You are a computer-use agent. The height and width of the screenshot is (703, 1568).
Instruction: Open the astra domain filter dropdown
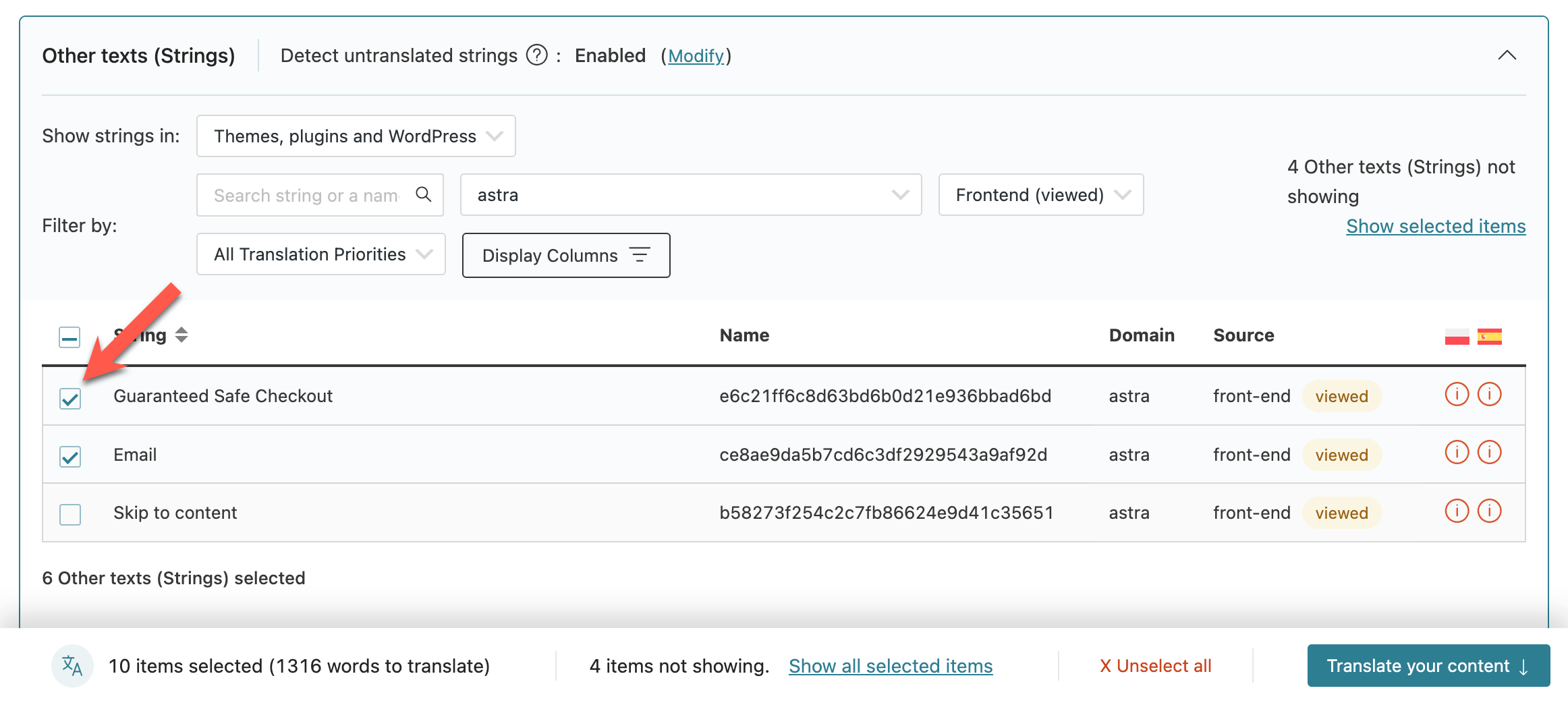coord(690,195)
